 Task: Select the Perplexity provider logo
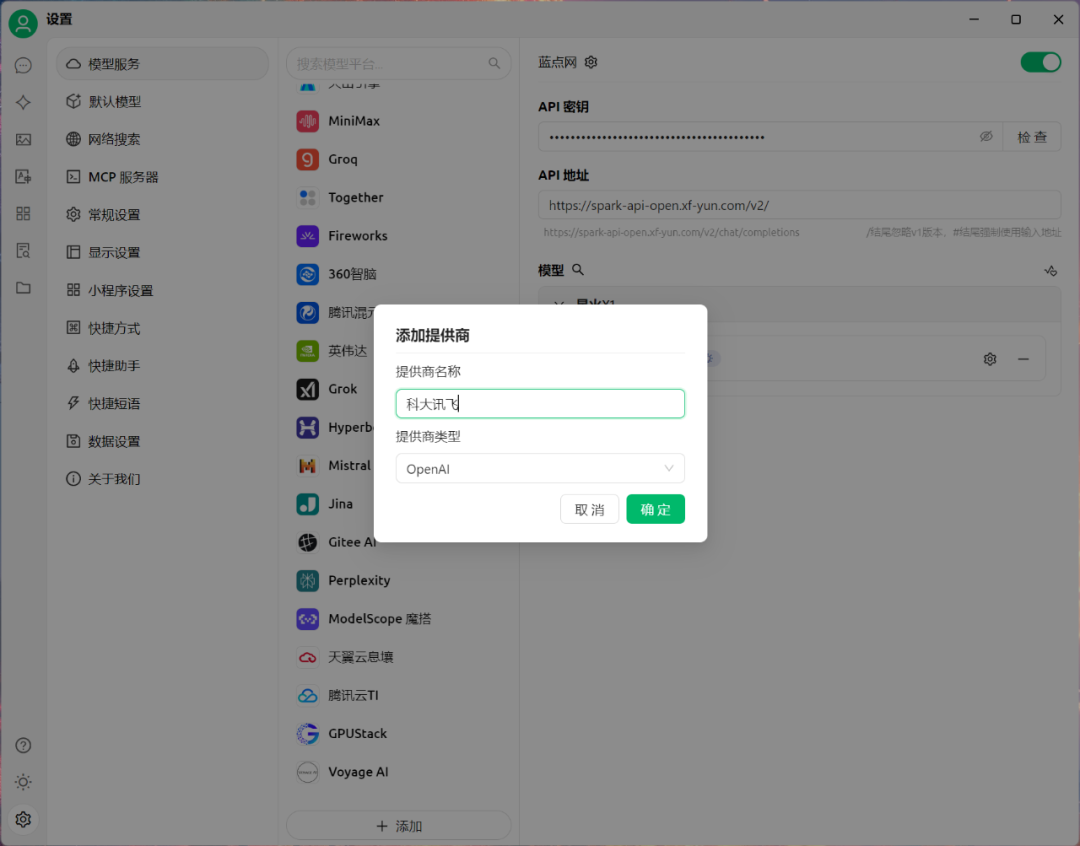pos(308,581)
